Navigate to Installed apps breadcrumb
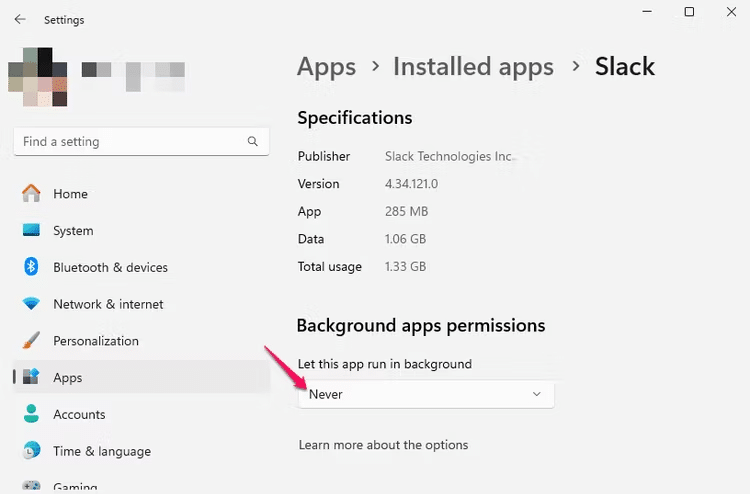Image resolution: width=750 pixels, height=494 pixels. click(x=473, y=67)
